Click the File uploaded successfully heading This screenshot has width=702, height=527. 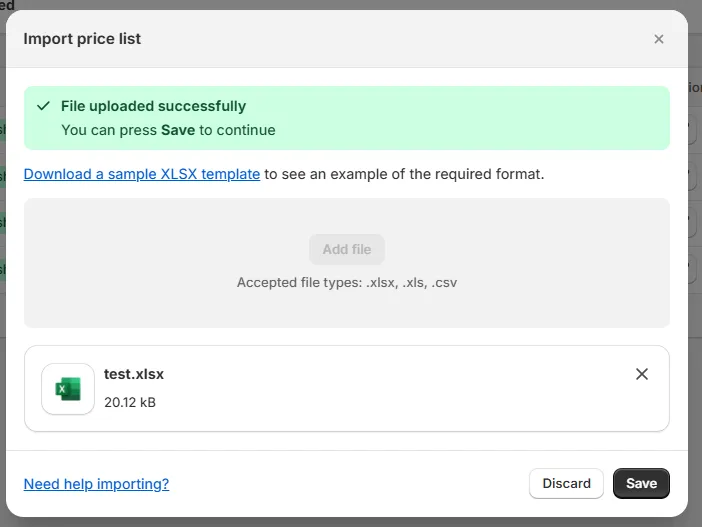pos(154,106)
